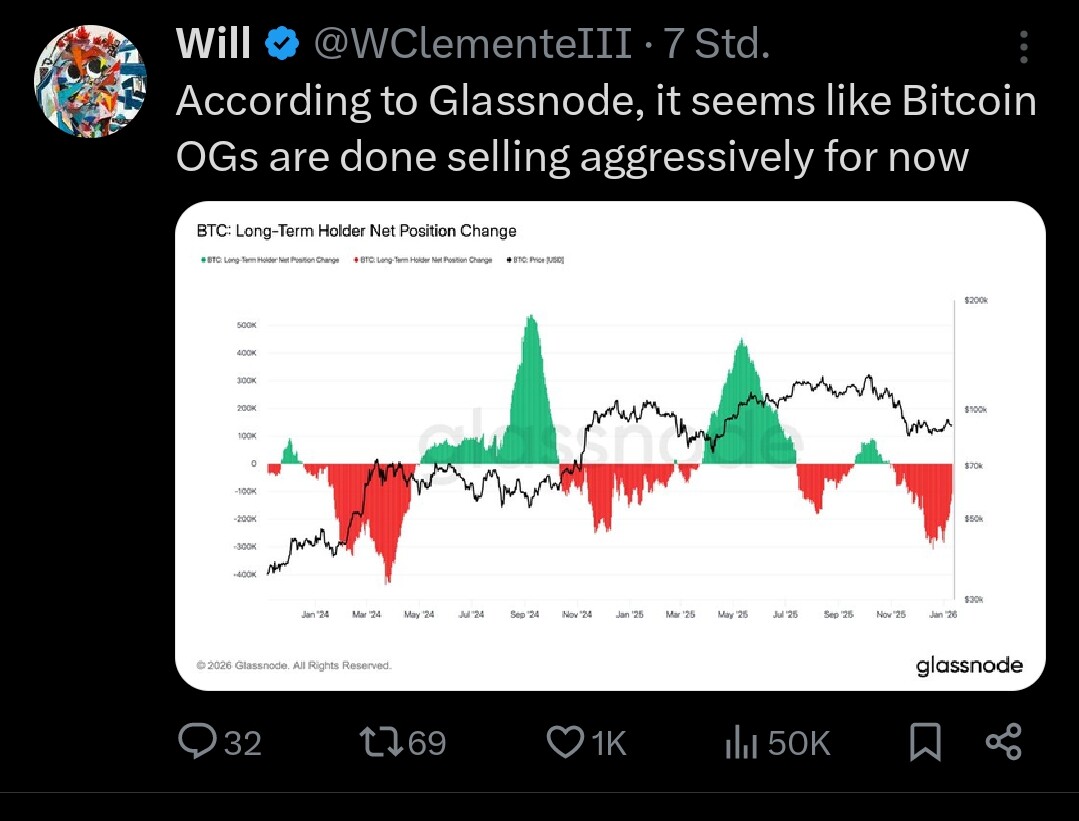Click the reply speech bubble icon
The image size is (1079, 821).
[x=192, y=742]
